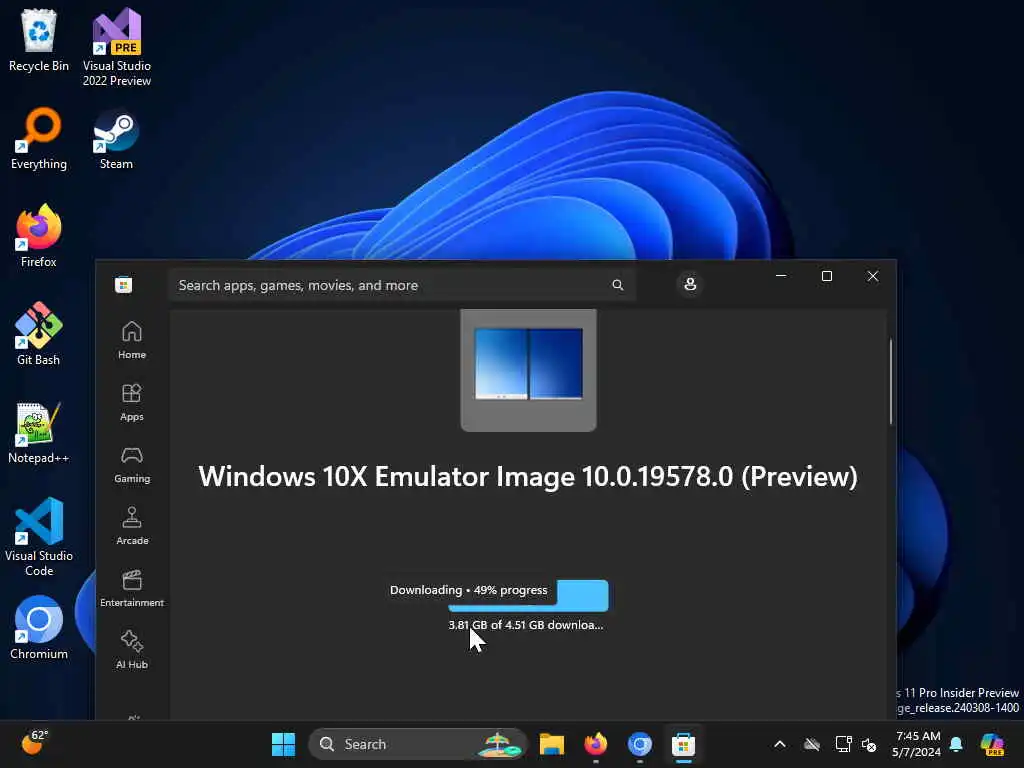Click the Windows 10X Emulator Image title text
This screenshot has height=768, width=1024.
coord(528,476)
